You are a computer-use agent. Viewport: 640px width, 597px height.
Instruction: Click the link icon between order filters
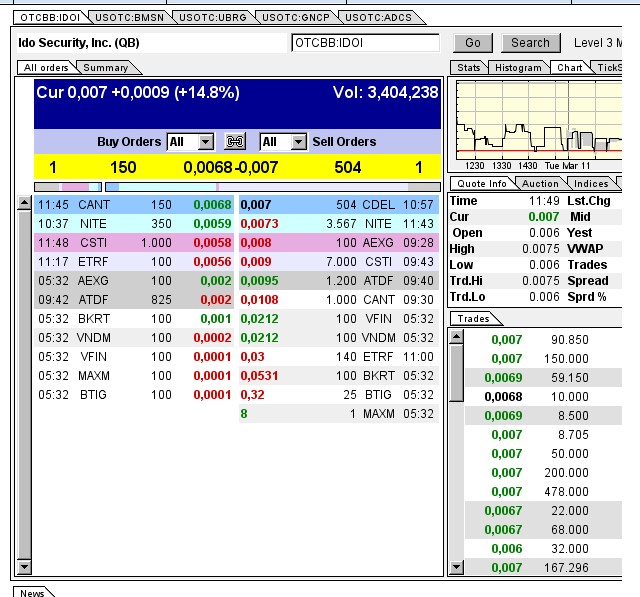click(x=235, y=142)
